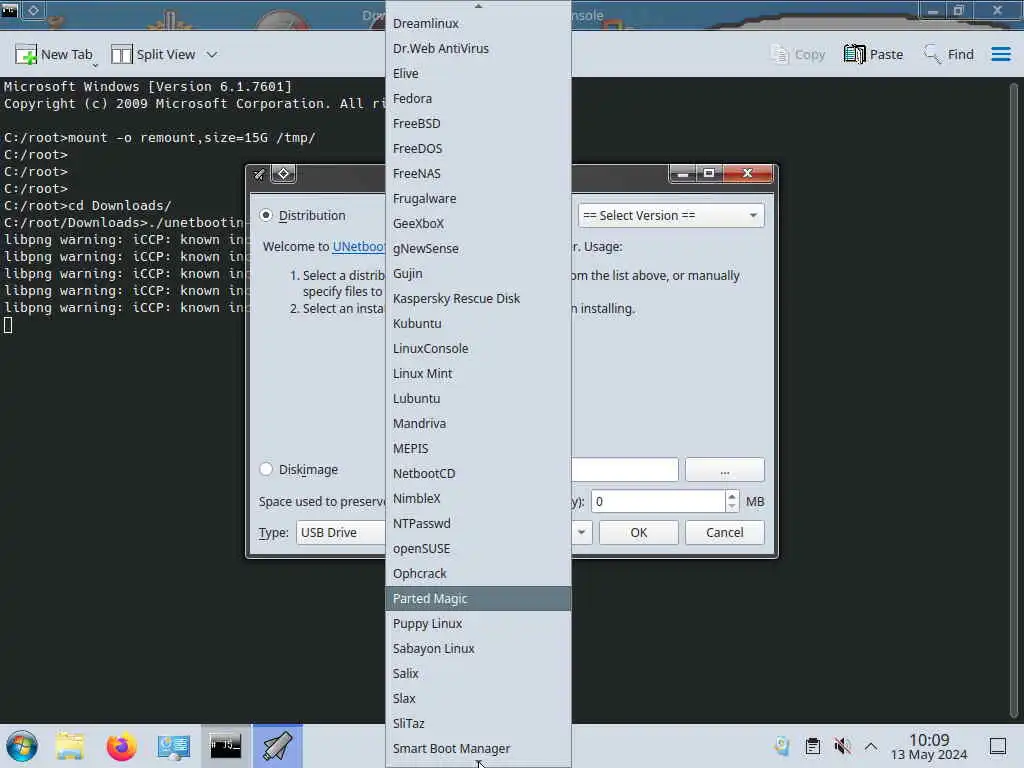Click the Konsole titlebar diamond icon
This screenshot has height=768, width=1024.
tap(33, 10)
